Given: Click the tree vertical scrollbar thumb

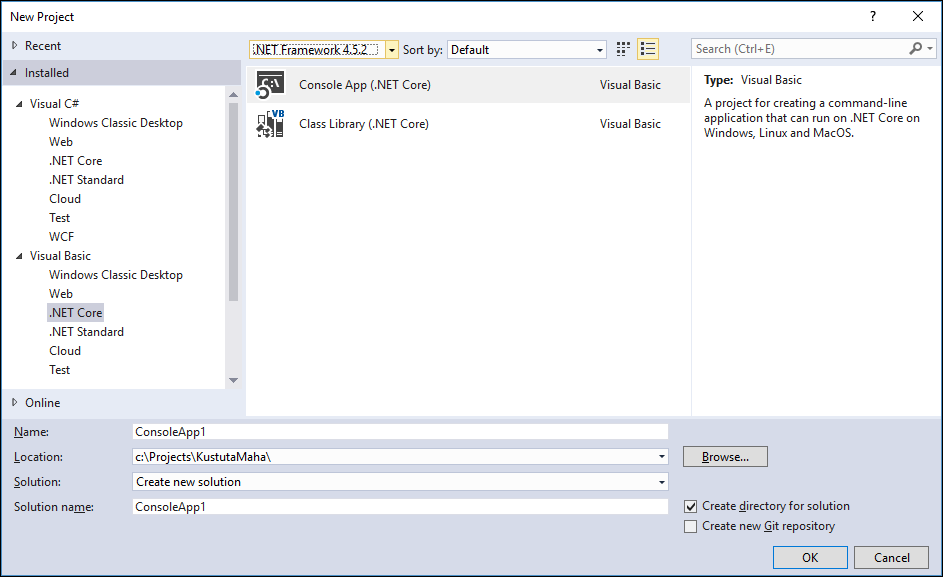Looking at the screenshot, I should (233, 202).
